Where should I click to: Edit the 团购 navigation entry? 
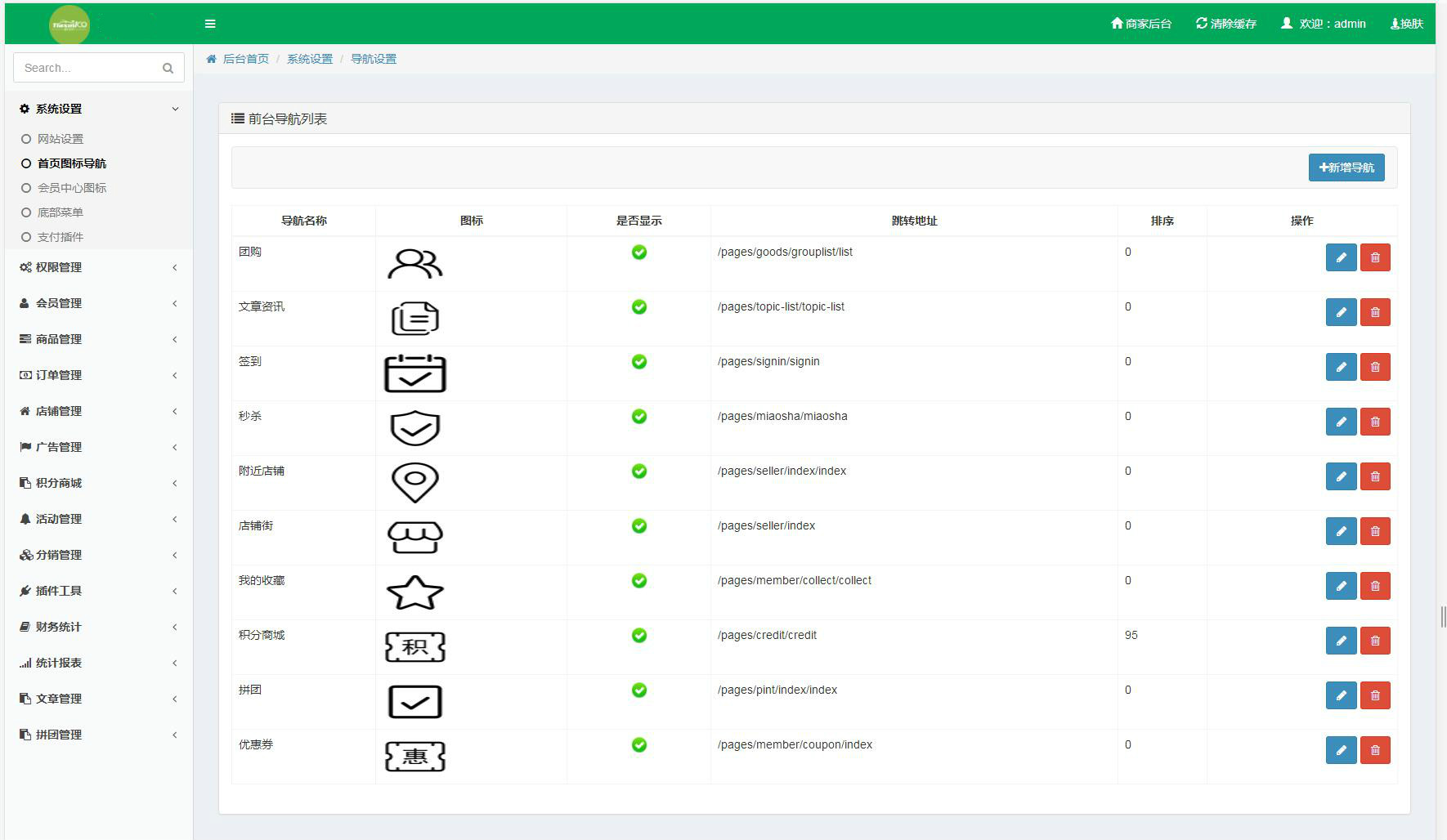[x=1341, y=257]
